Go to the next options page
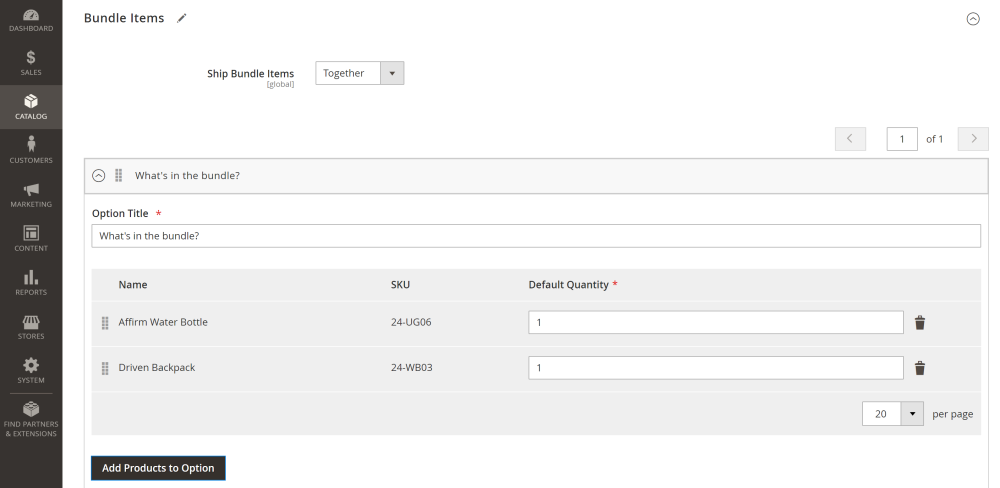Image resolution: width=1000 pixels, height=488 pixels. point(973,138)
